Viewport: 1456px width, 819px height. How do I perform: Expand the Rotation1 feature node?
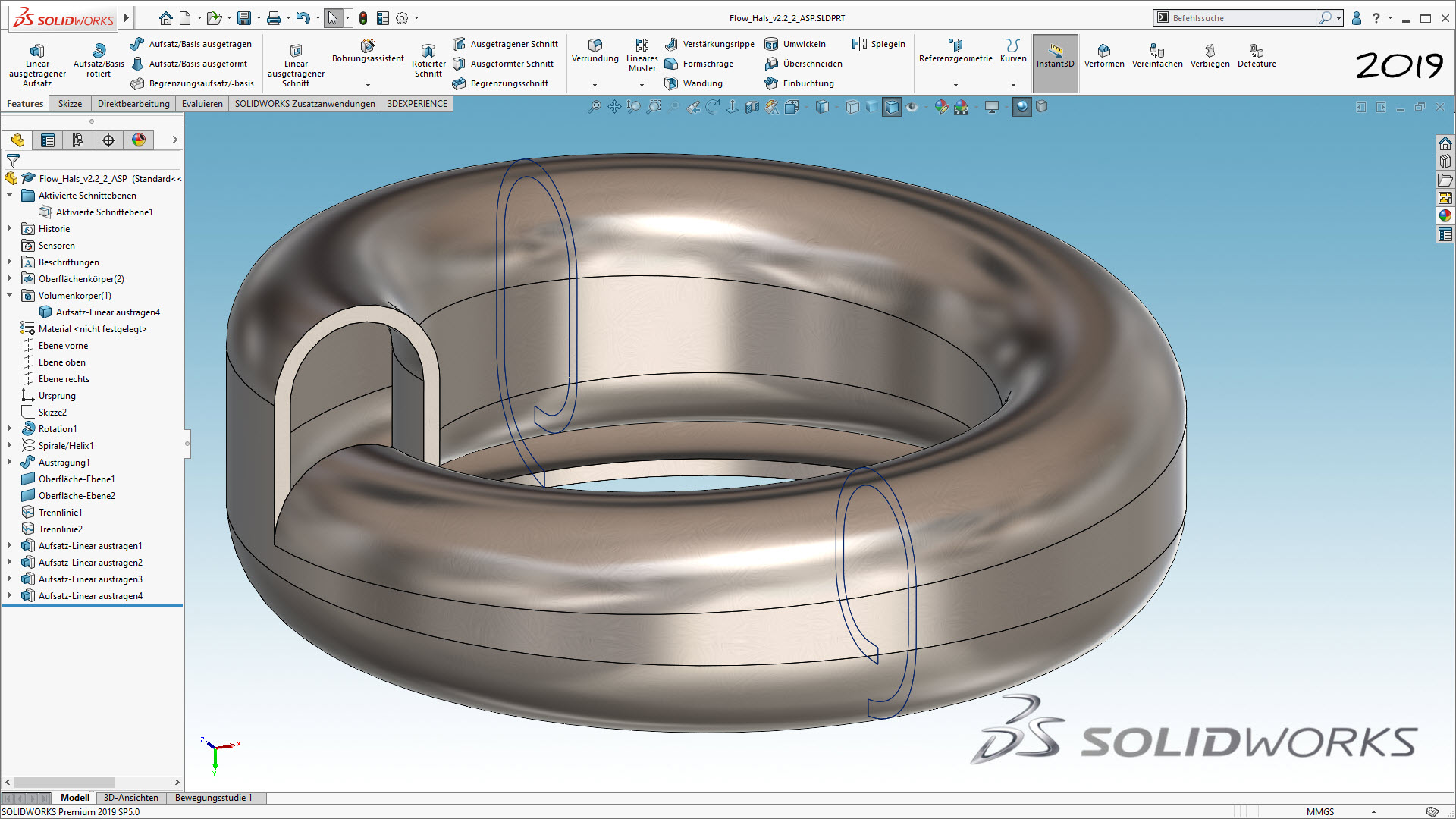[x=9, y=428]
